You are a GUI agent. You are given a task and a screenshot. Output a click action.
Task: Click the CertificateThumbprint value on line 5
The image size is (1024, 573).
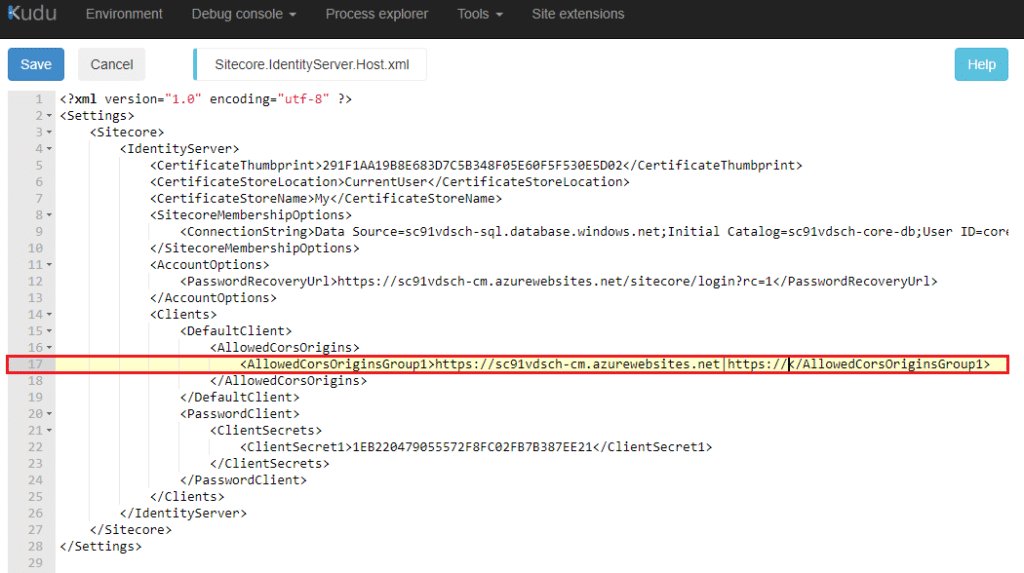click(x=473, y=165)
